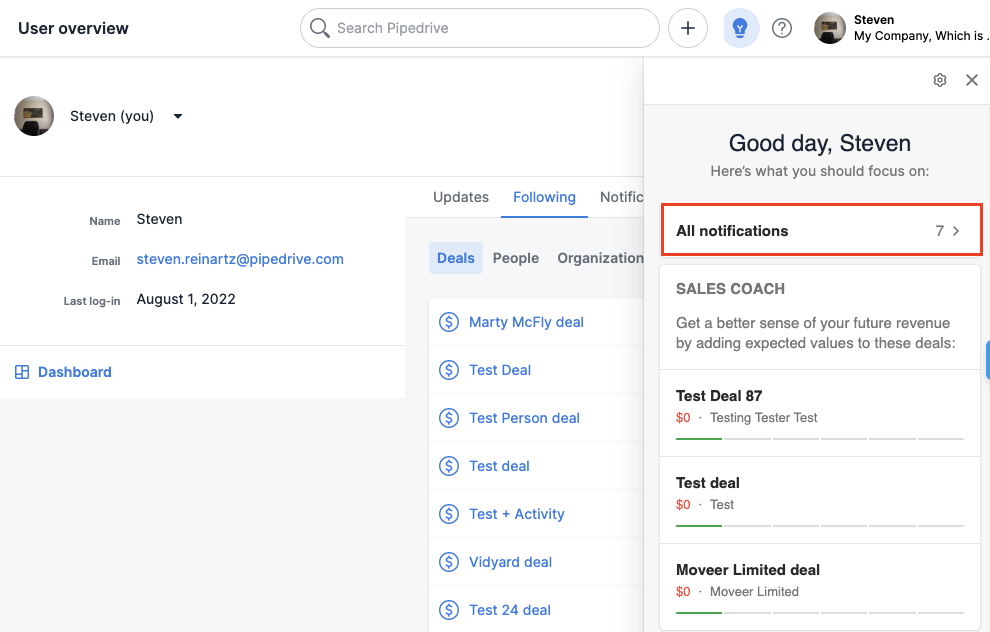Click dollar icon beside Marty McFly deal
990x632 pixels.
click(x=449, y=322)
